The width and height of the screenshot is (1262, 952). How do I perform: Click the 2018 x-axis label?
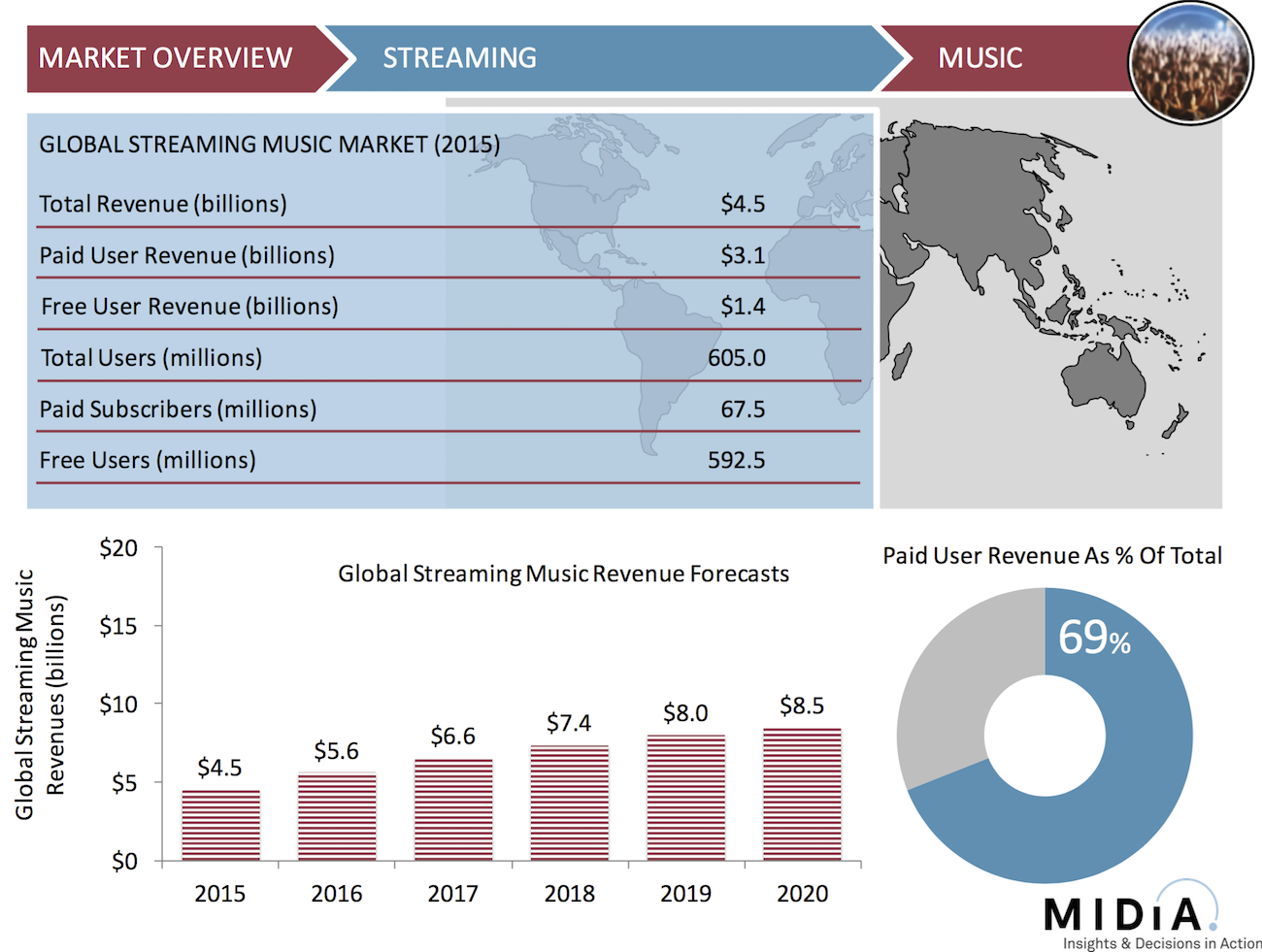(570, 894)
